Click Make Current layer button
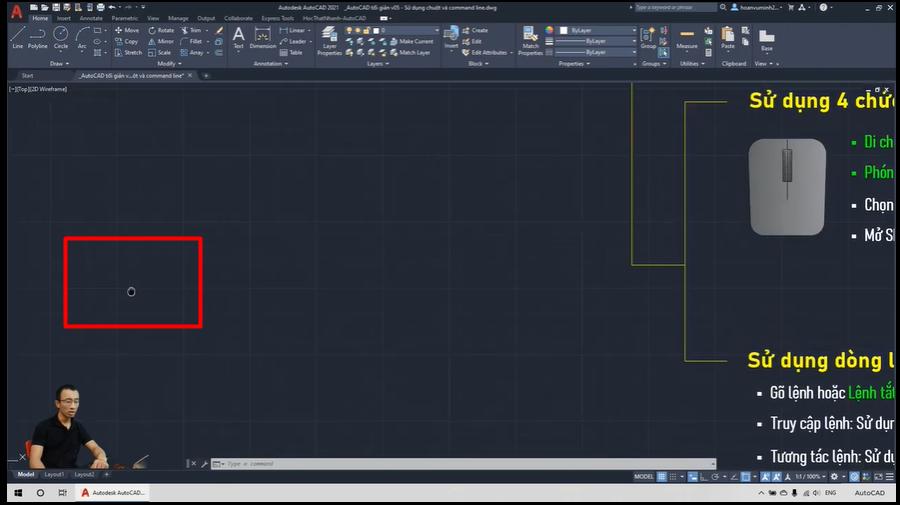 coord(411,41)
